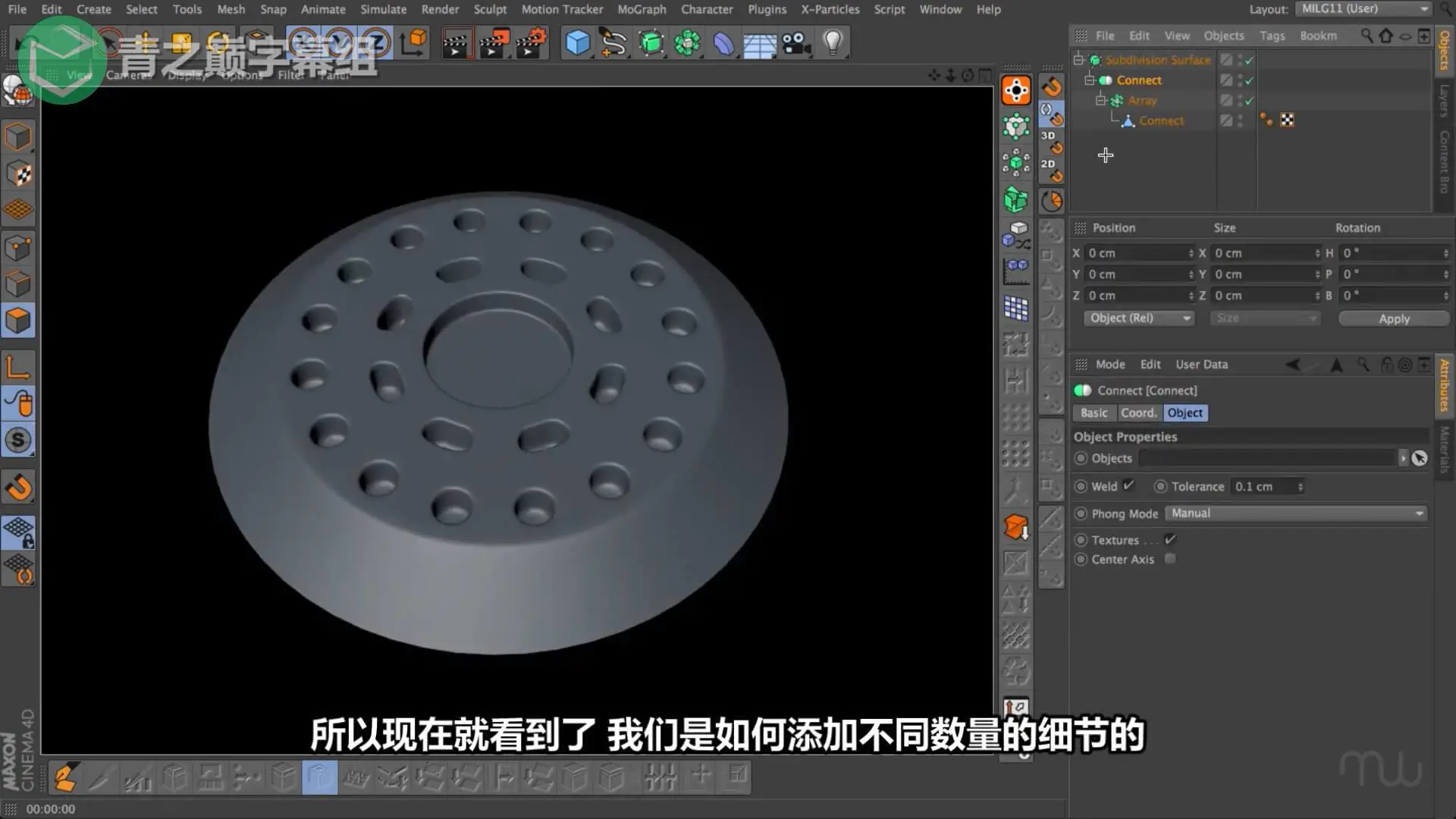Click the Objects side tab

1444,51
